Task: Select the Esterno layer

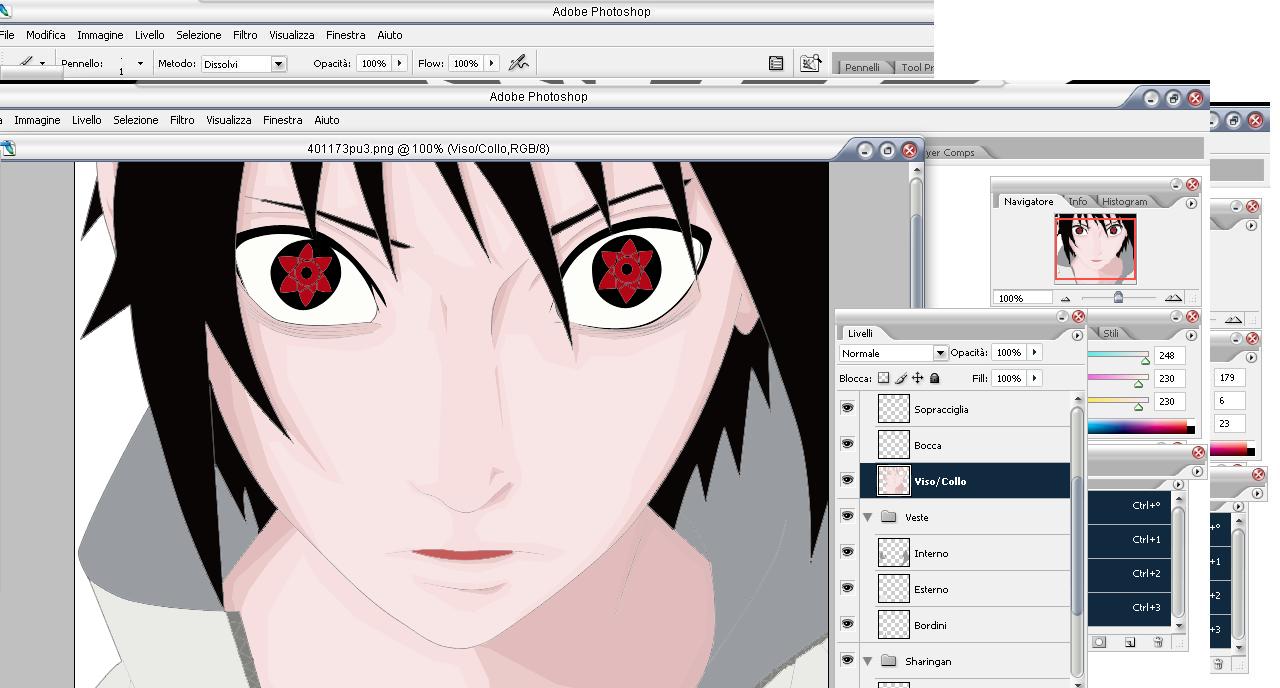Action: pos(931,589)
